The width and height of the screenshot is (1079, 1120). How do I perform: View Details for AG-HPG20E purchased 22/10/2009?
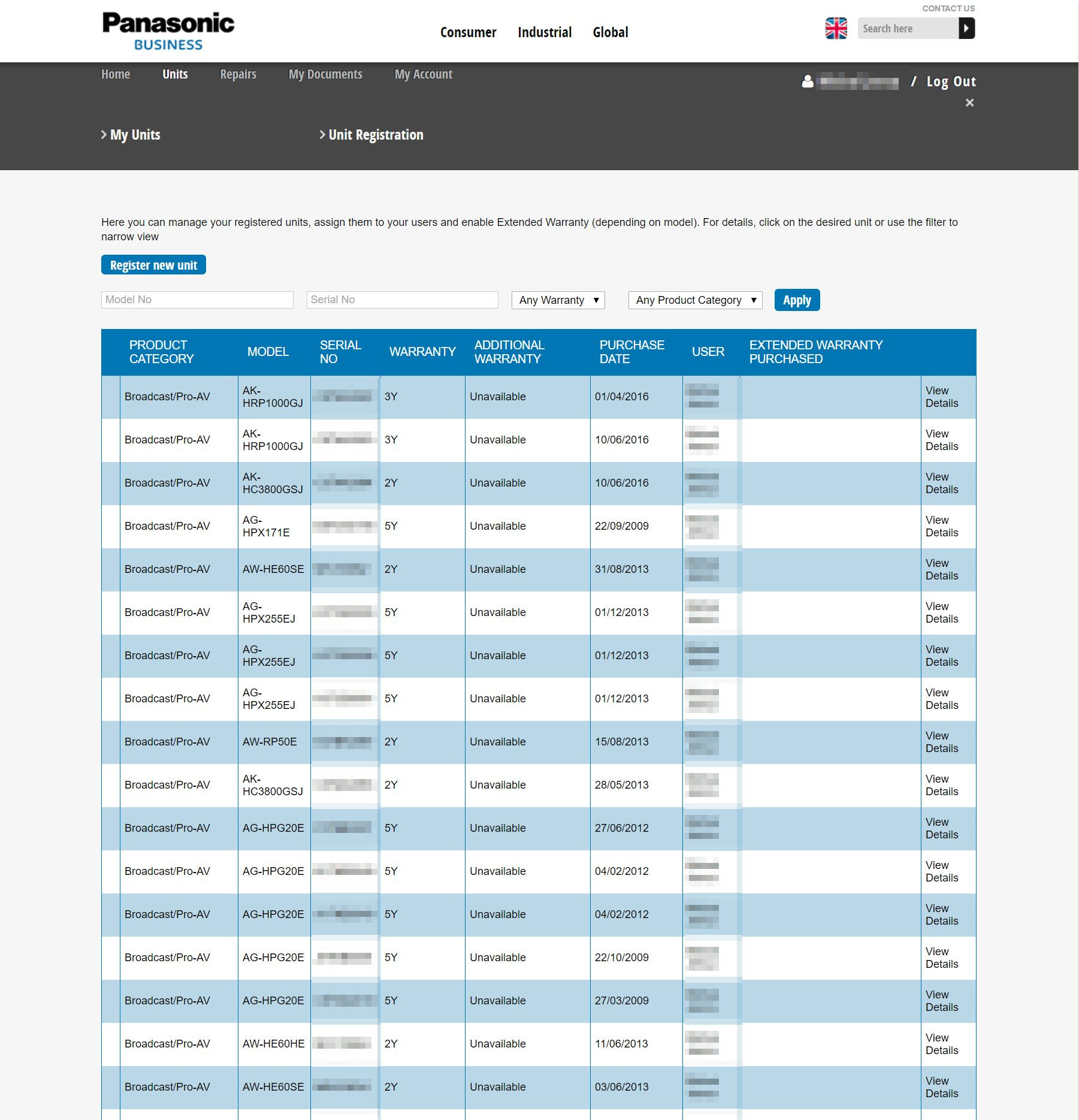pos(942,958)
